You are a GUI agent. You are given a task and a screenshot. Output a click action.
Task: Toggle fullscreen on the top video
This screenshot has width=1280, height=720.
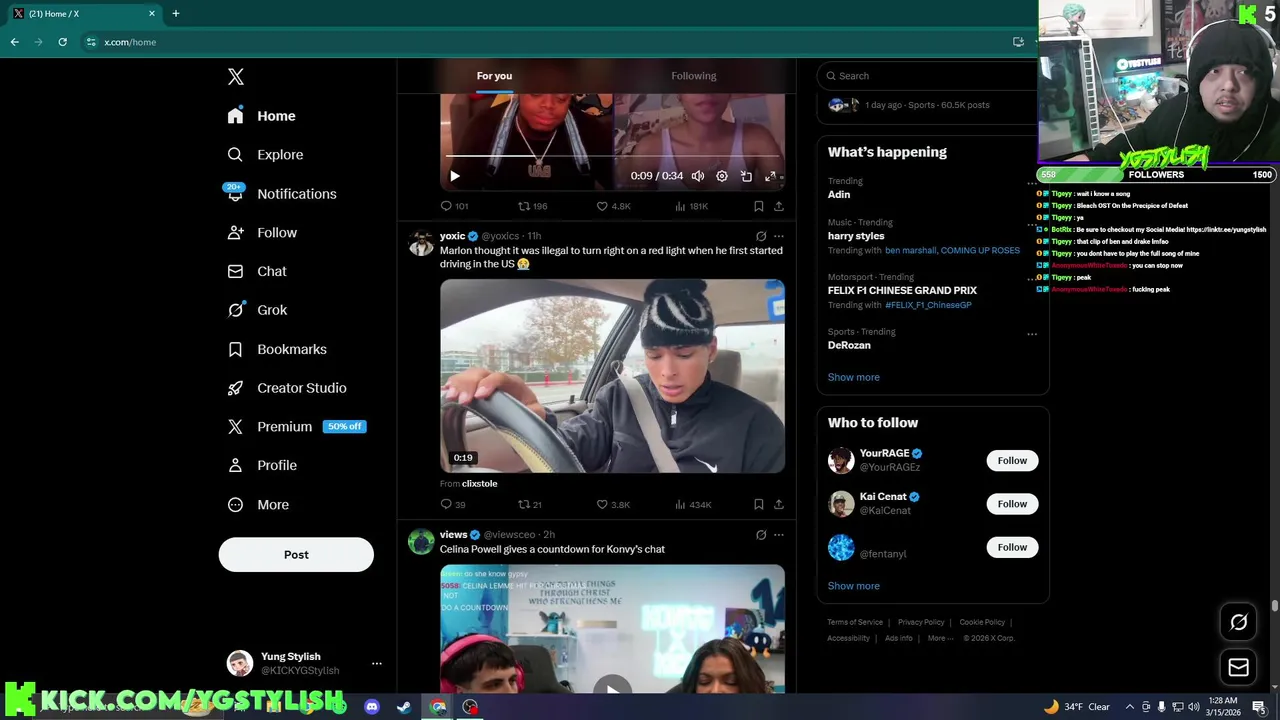tap(770, 176)
